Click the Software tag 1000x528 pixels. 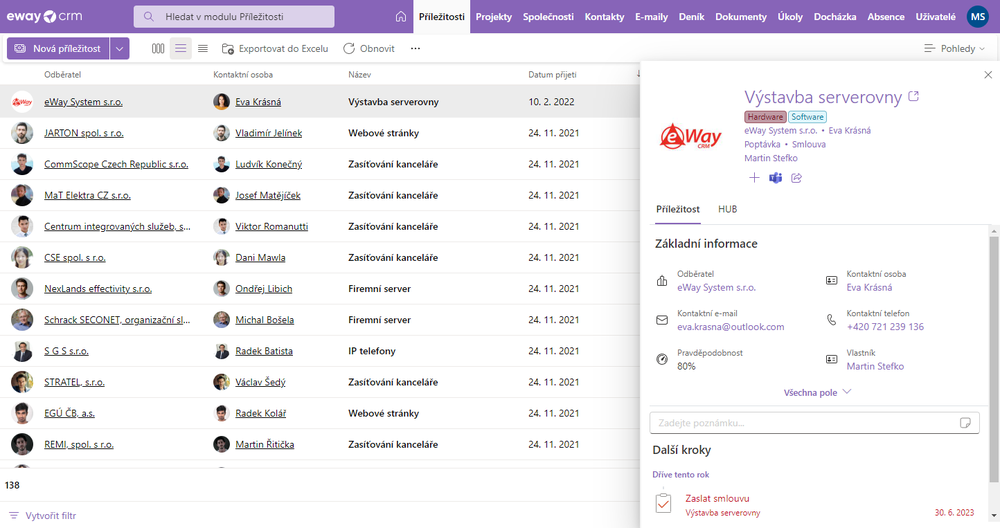(807, 117)
